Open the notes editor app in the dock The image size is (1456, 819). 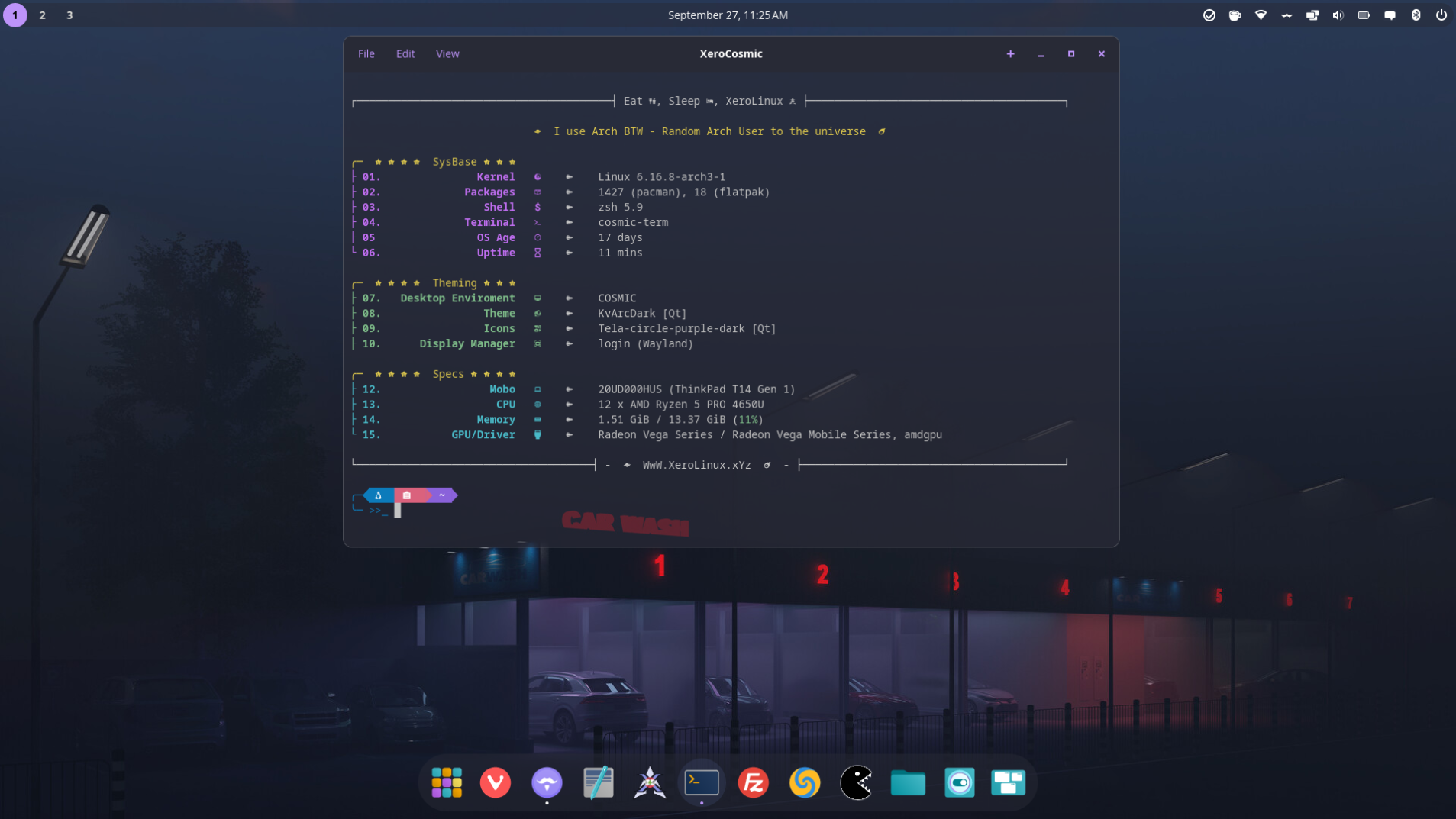[599, 782]
